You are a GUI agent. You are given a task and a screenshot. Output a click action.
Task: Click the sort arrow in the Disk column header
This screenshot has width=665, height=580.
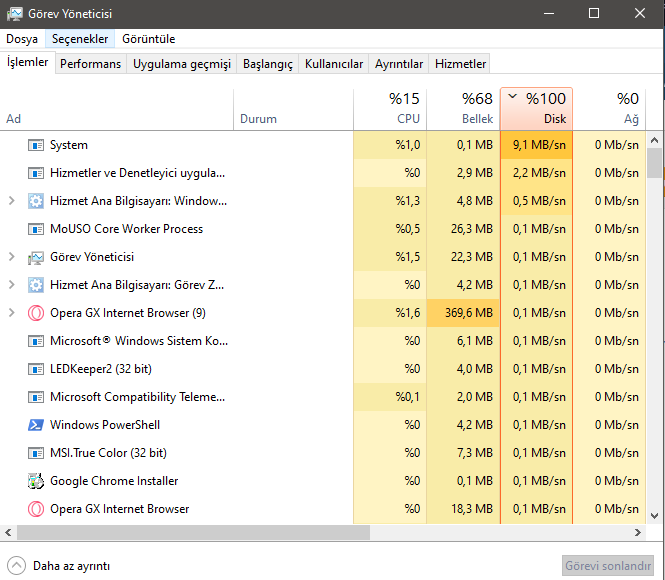(x=512, y=96)
